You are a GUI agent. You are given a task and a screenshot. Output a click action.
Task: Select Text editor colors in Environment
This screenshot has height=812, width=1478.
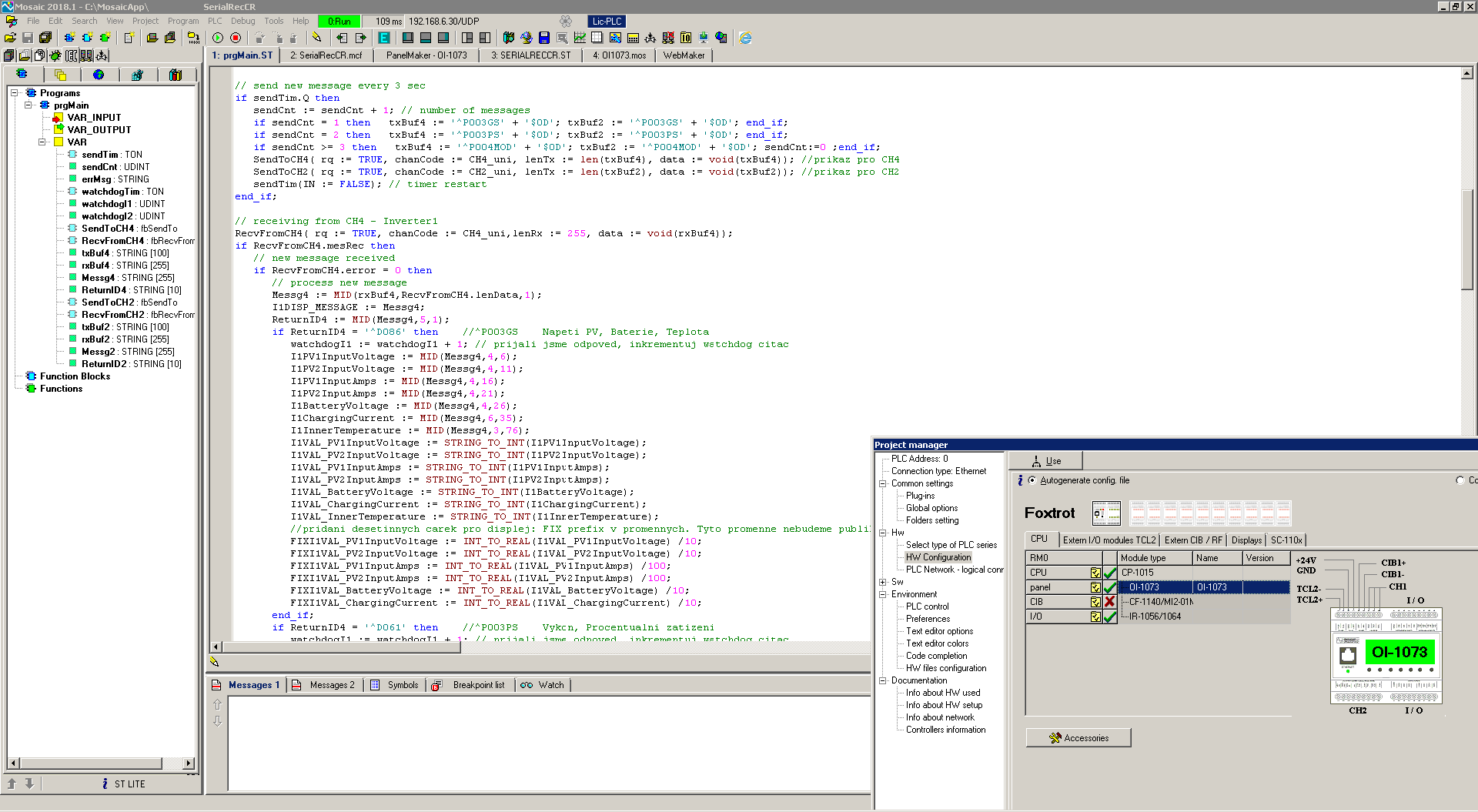(937, 643)
